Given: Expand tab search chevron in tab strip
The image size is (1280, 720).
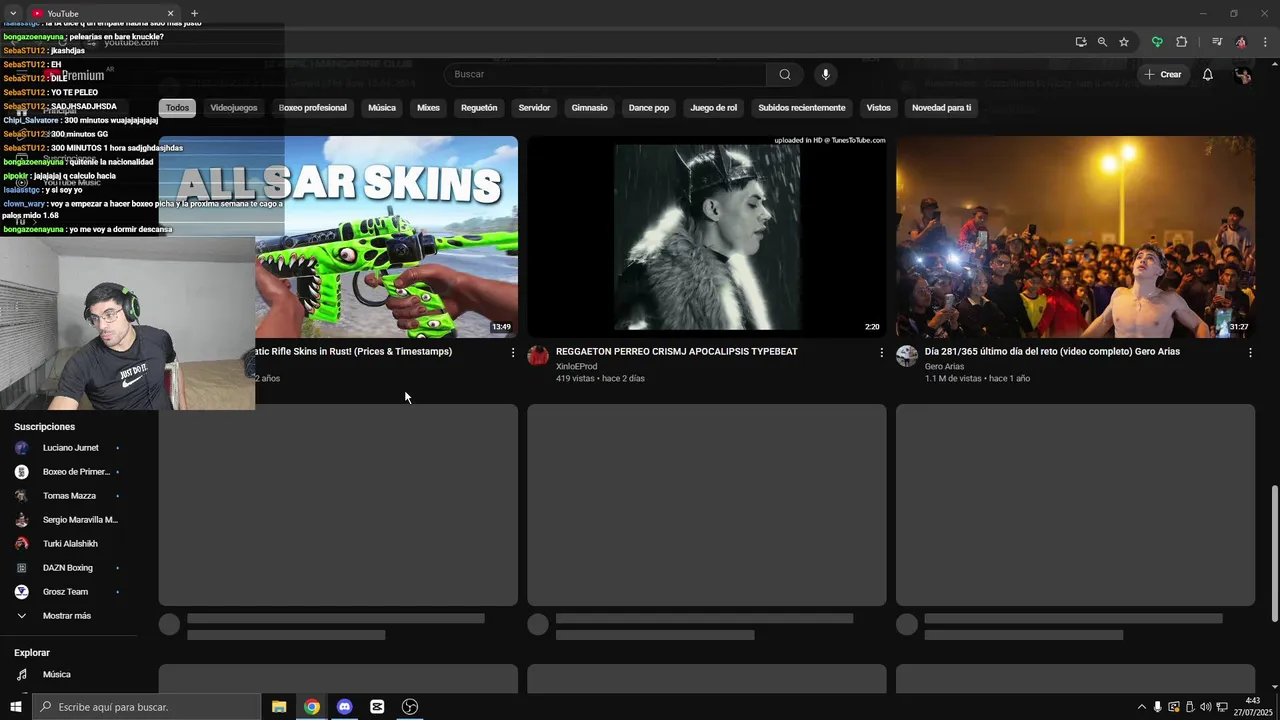Looking at the screenshot, I should (x=13, y=13).
